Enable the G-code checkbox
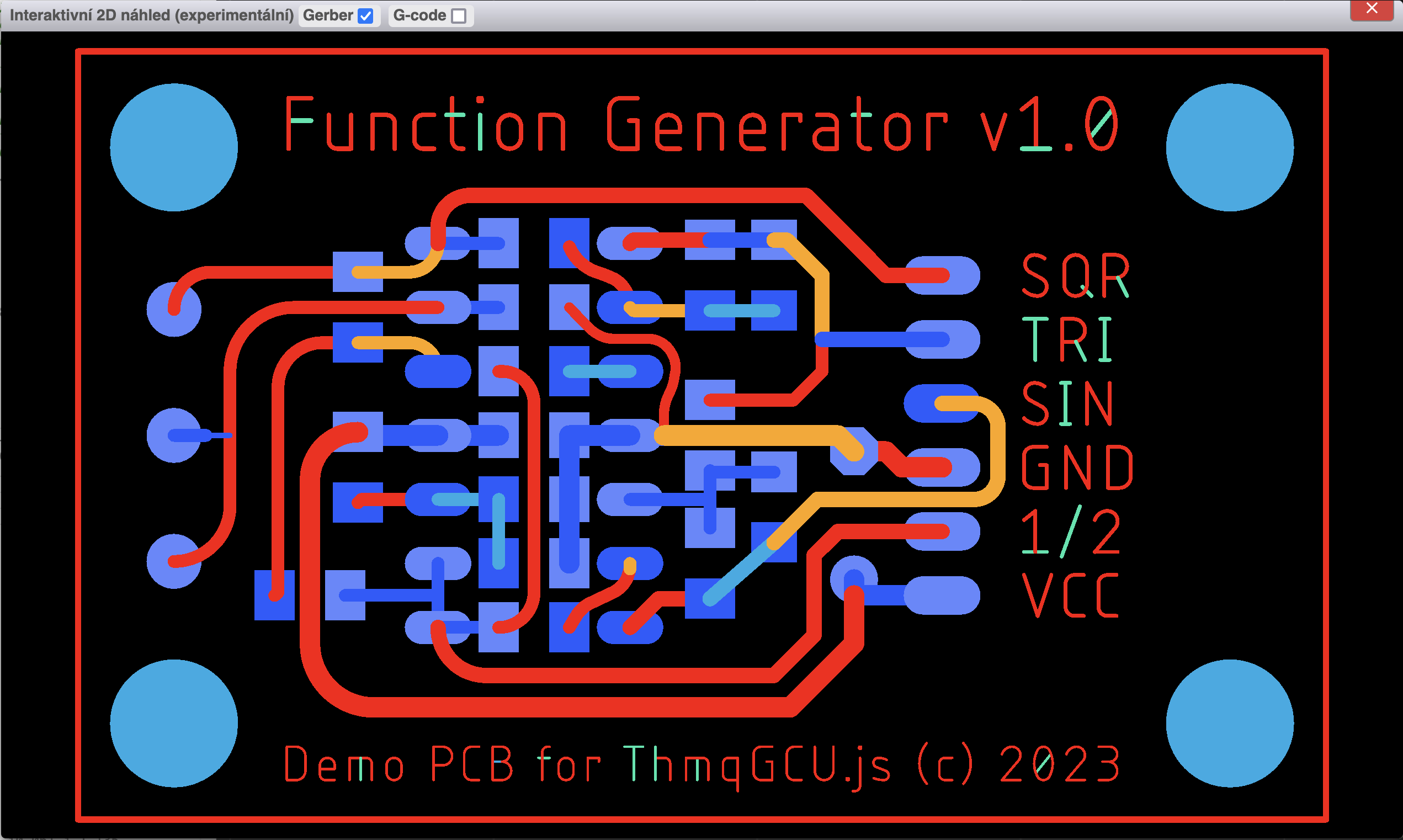Image resolution: width=1403 pixels, height=840 pixels. 459,16
